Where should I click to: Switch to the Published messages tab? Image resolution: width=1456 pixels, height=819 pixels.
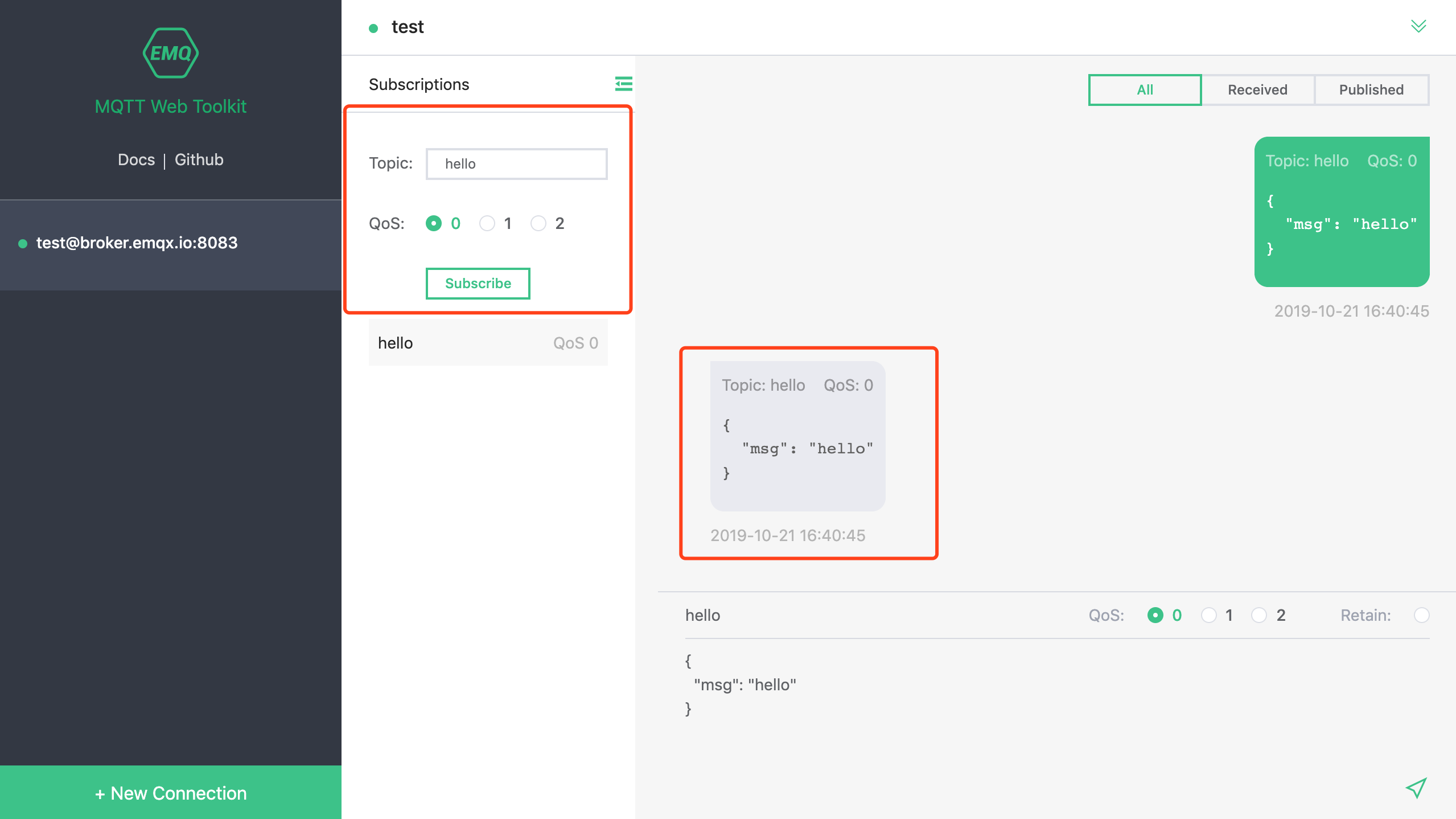[x=1371, y=90]
